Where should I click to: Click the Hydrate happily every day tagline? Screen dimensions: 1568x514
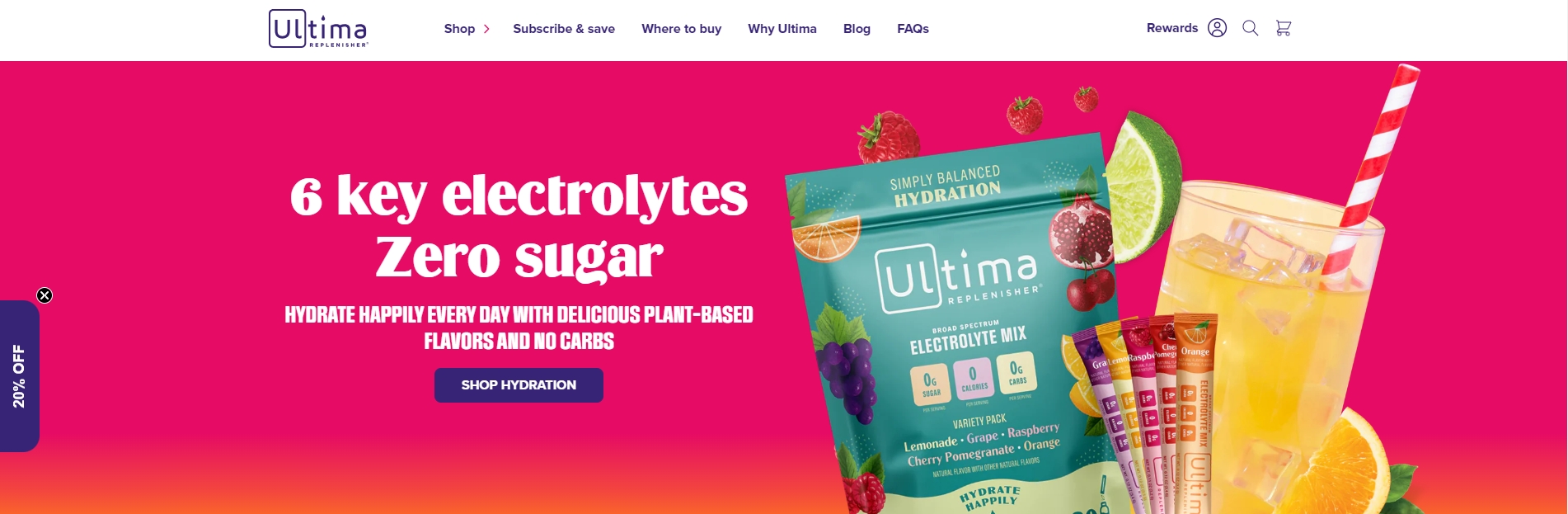click(519, 328)
